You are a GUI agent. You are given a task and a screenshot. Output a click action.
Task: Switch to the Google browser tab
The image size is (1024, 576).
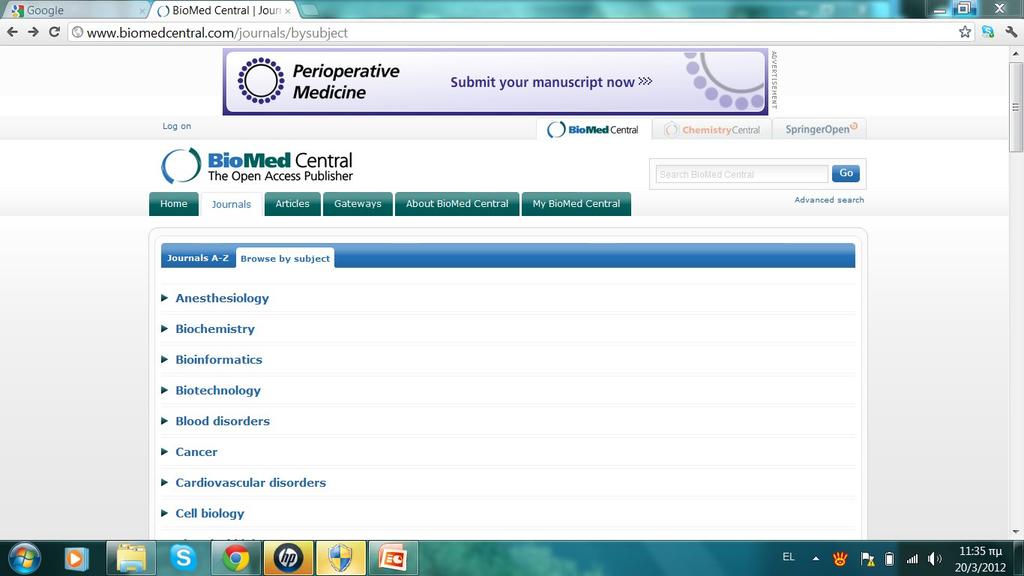coord(75,10)
